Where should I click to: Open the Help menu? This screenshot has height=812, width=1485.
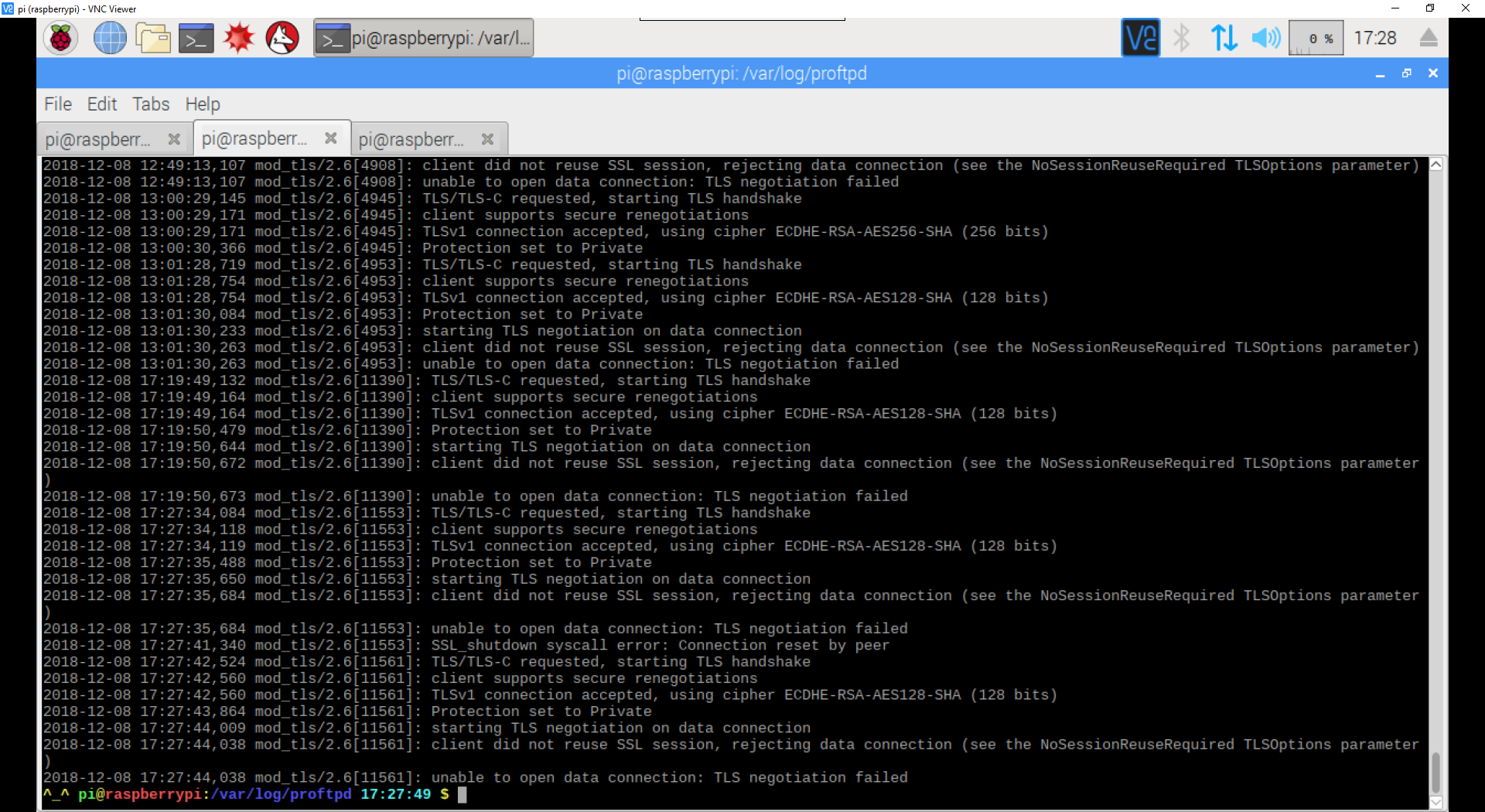[203, 104]
